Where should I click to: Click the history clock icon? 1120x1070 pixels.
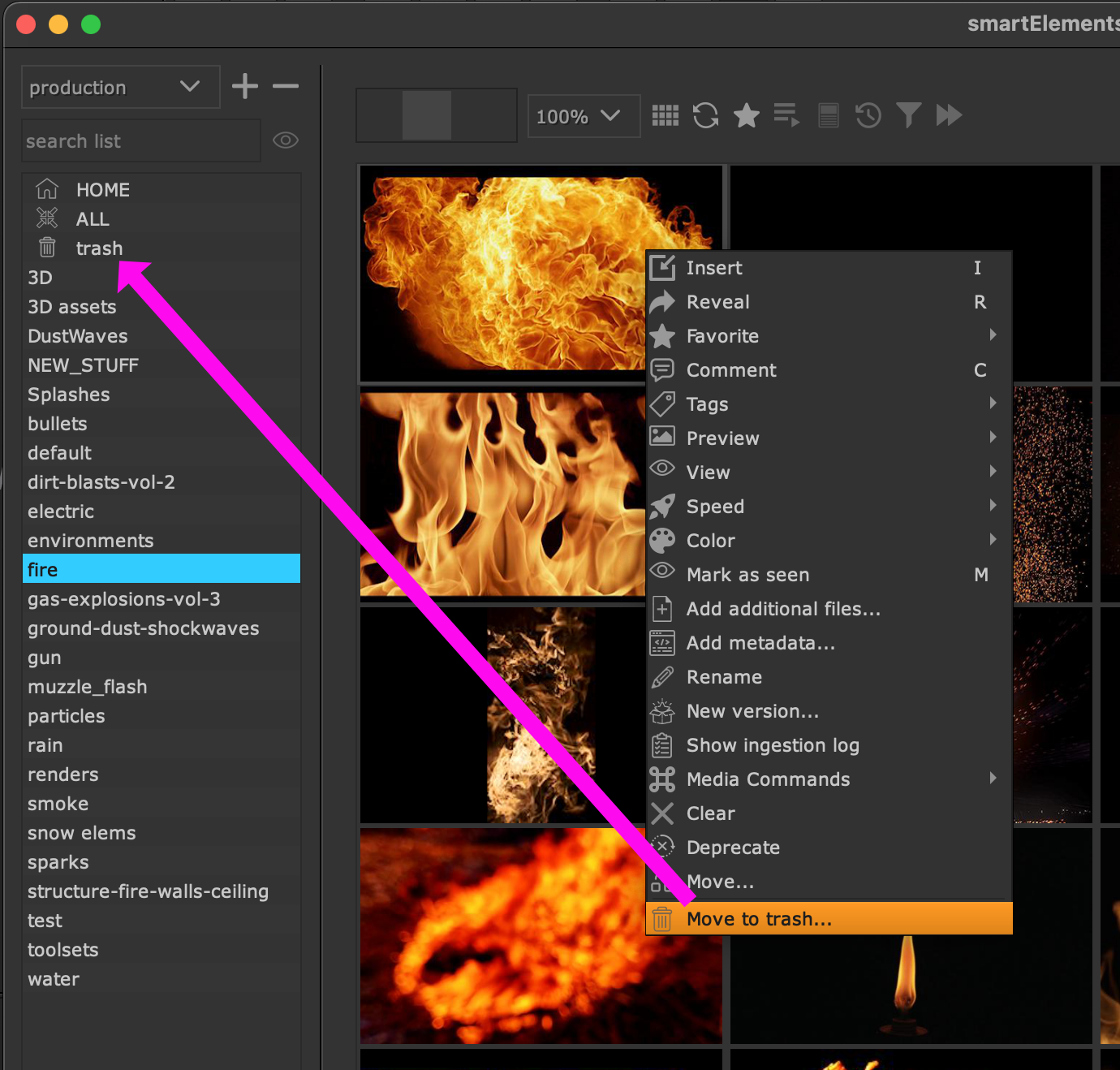[x=868, y=116]
